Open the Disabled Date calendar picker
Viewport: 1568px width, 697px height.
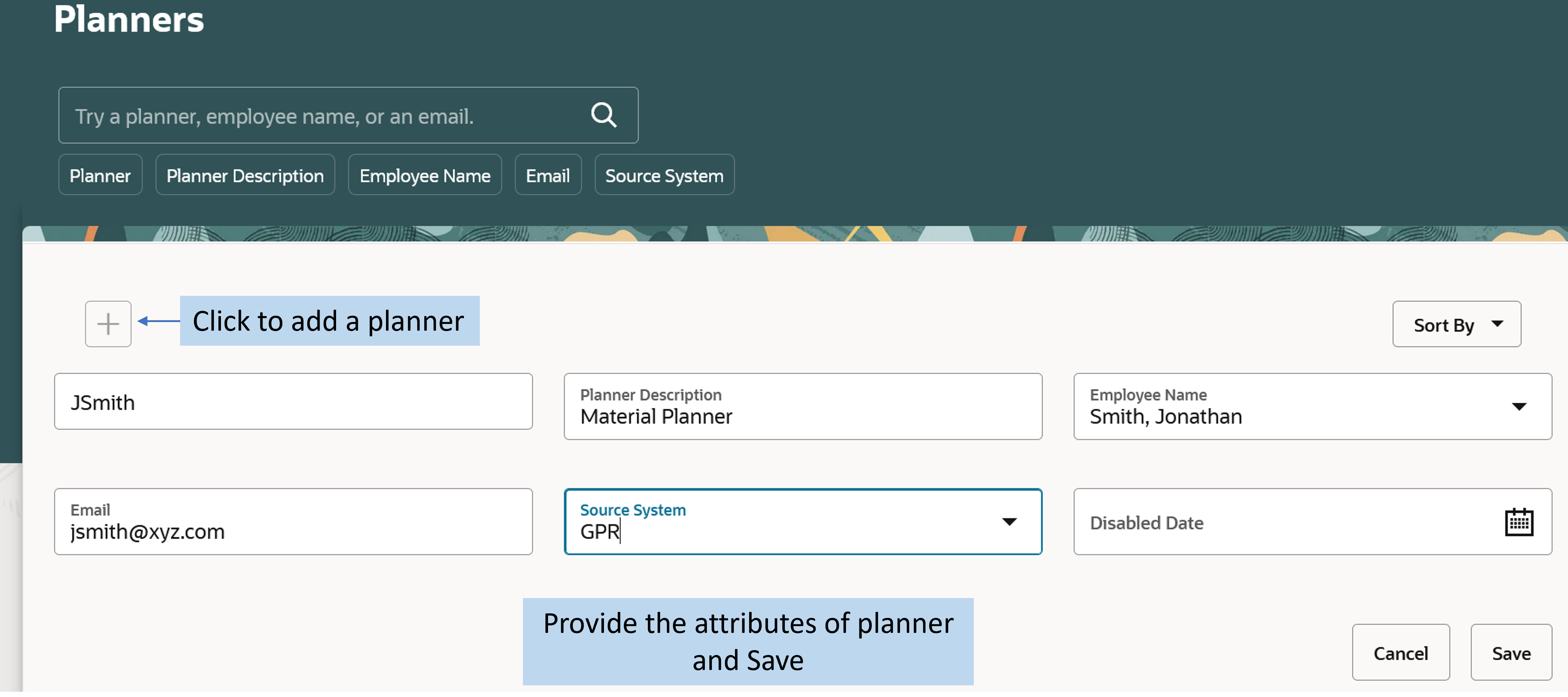click(x=1519, y=522)
